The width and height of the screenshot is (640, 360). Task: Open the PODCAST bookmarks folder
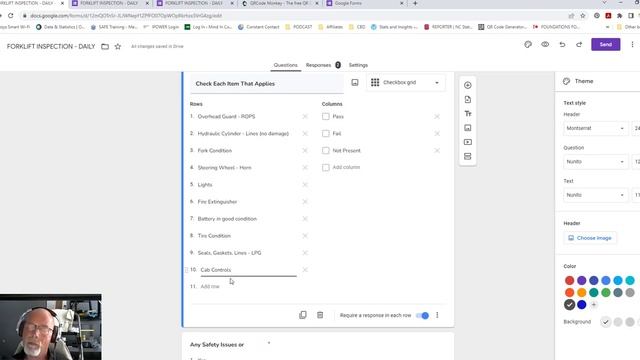(298, 27)
